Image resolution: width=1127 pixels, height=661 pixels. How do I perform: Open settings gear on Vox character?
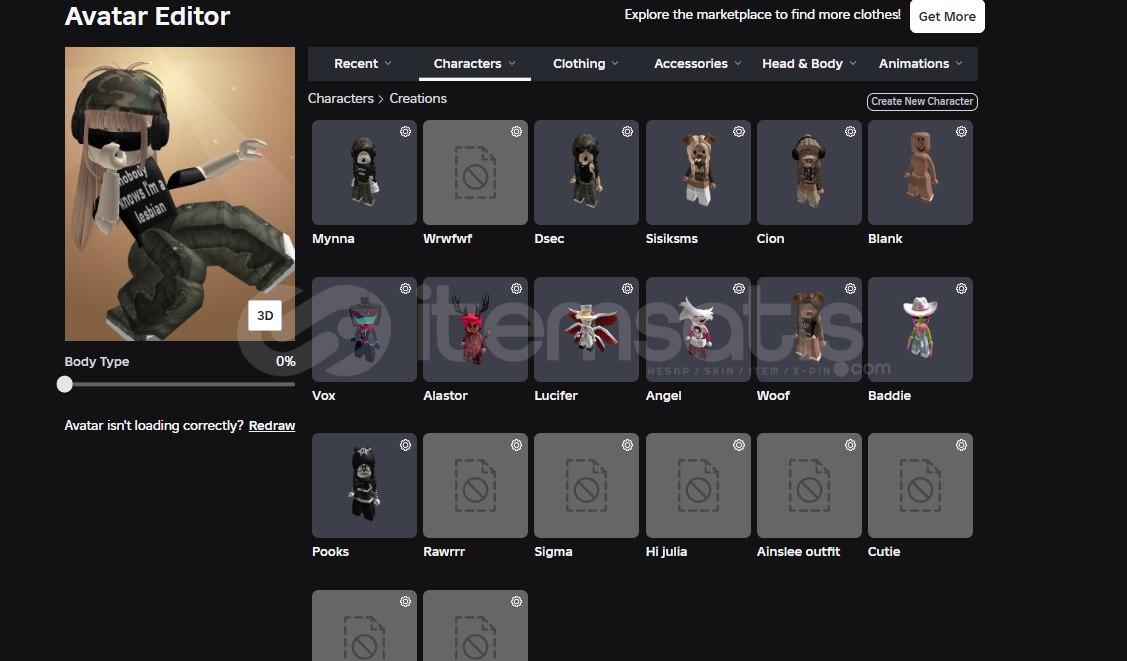point(405,288)
